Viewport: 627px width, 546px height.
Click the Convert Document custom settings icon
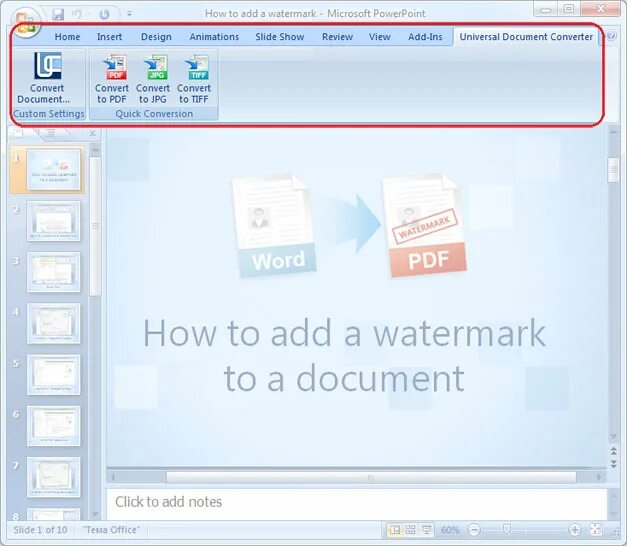coord(47,66)
